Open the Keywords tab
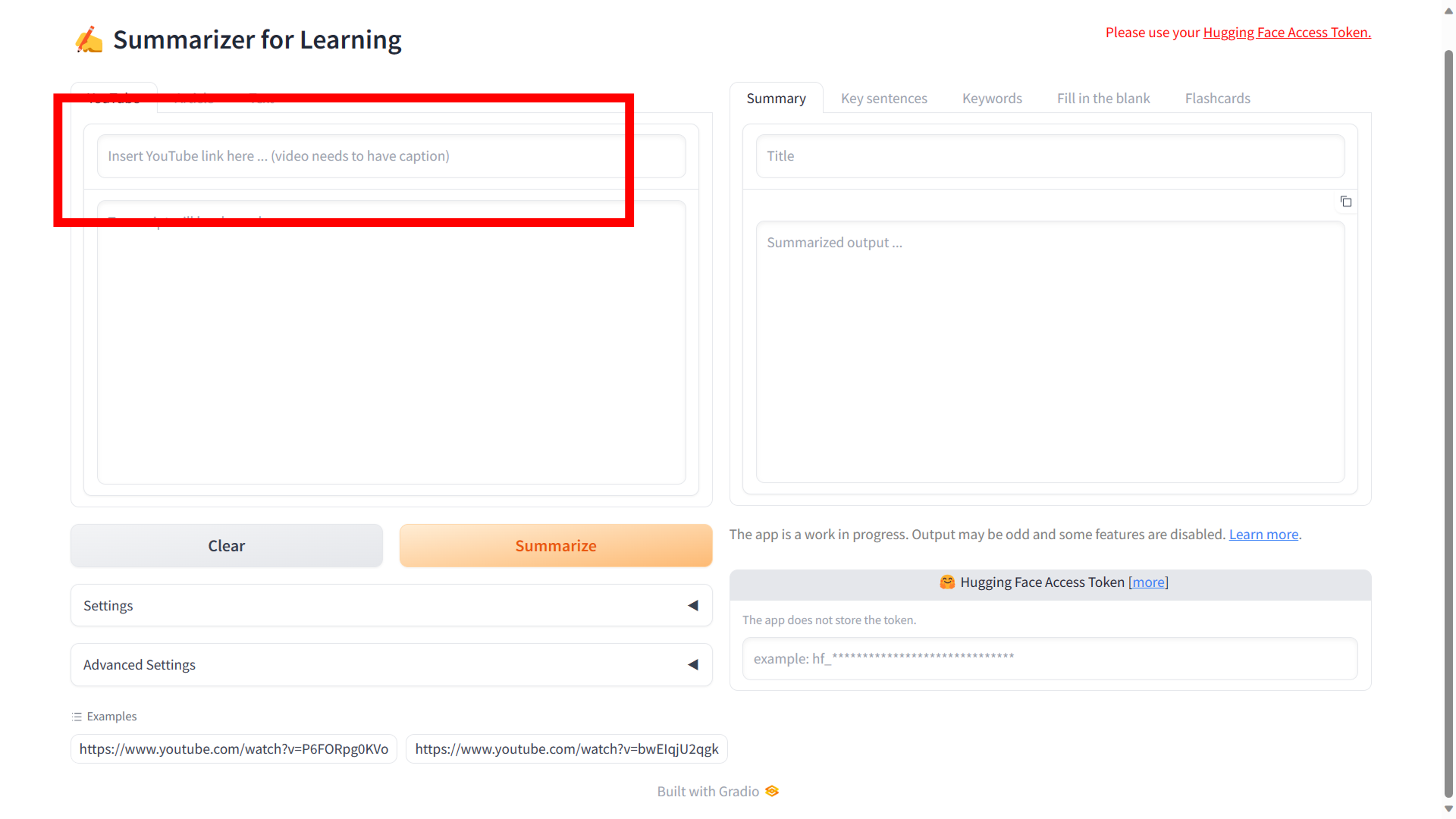The height and width of the screenshot is (819, 1456). 992,98
